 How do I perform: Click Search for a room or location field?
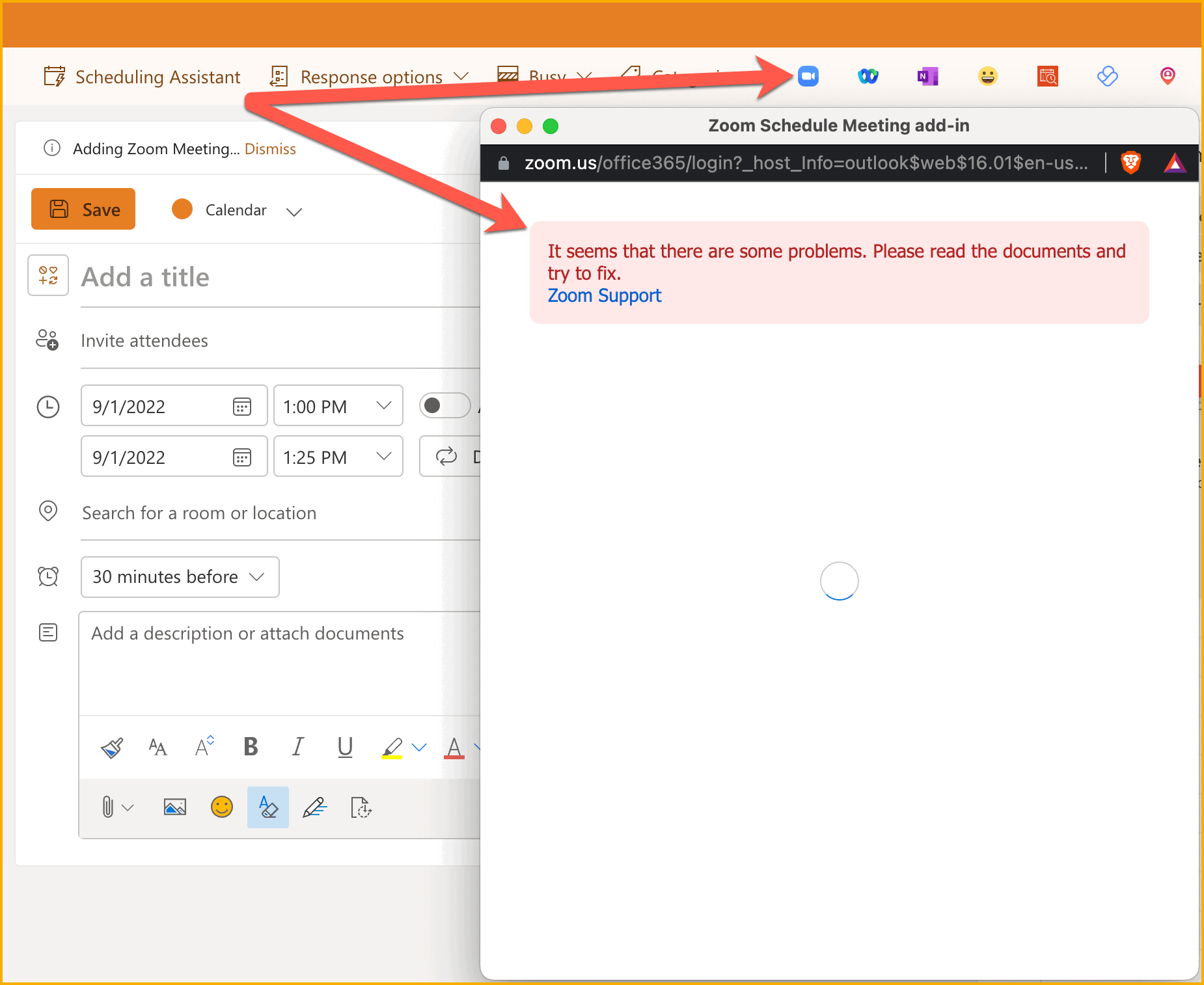pyautogui.click(x=280, y=513)
